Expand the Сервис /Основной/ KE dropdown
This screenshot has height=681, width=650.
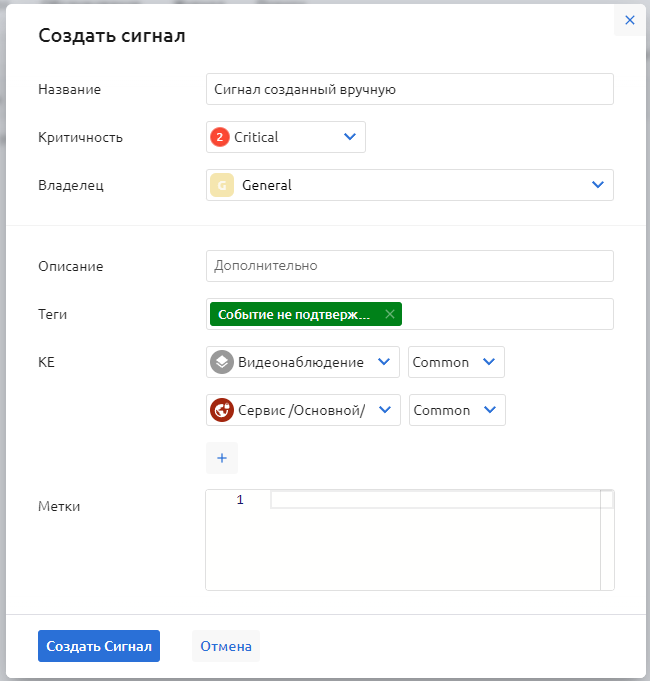tap(383, 410)
